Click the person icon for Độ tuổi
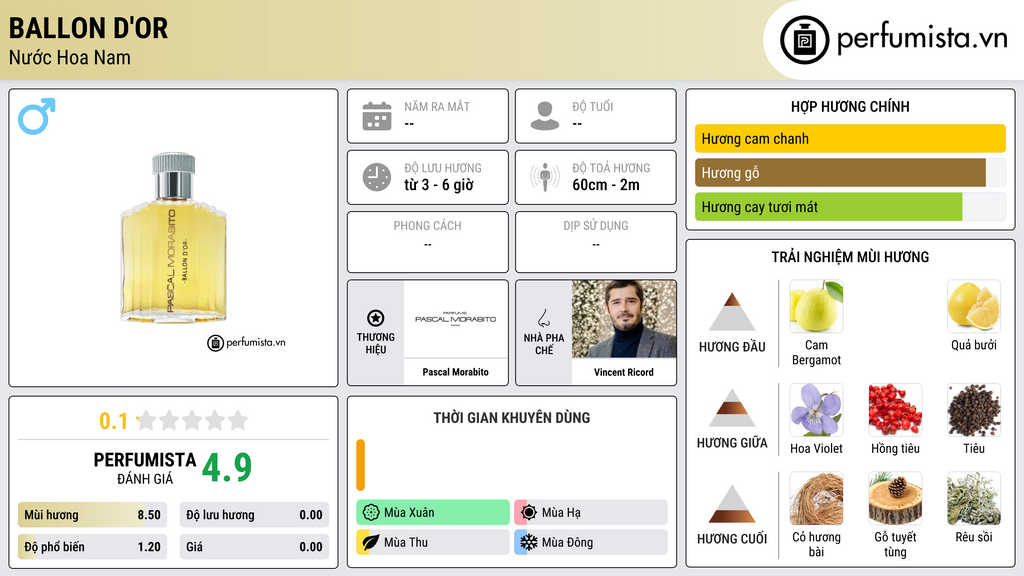The width and height of the screenshot is (1024, 576). click(545, 116)
